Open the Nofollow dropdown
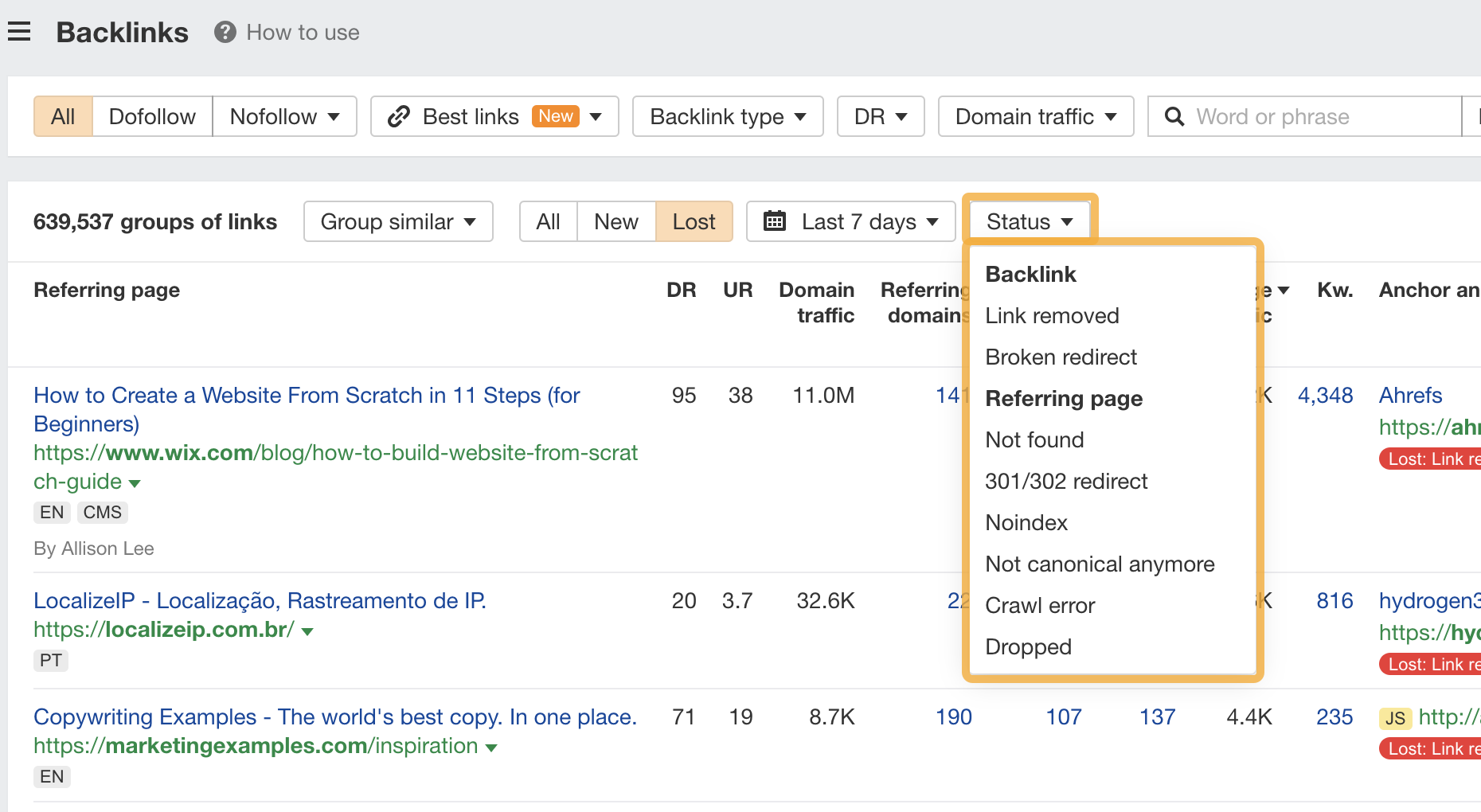The height and width of the screenshot is (812, 1481). pyautogui.click(x=284, y=117)
